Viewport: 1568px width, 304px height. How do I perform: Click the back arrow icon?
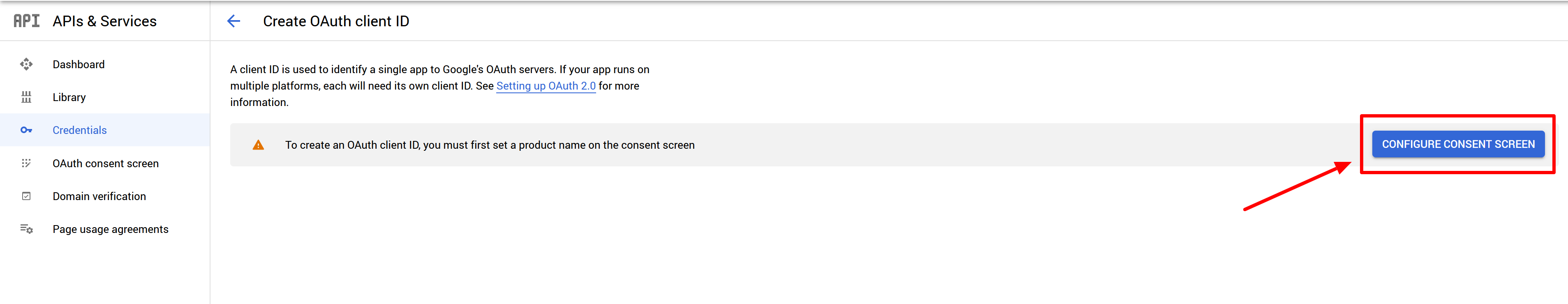click(234, 21)
